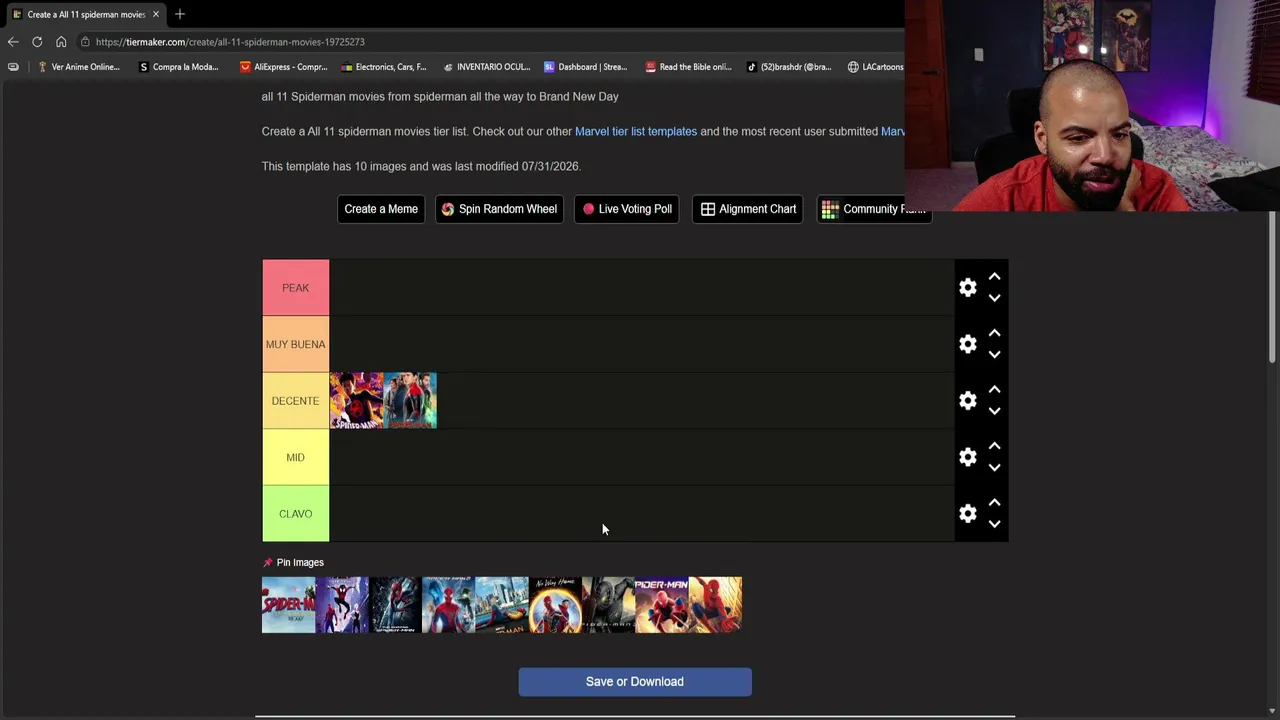
Task: Open the Ver Anime Online bookmark
Action: [x=78, y=67]
